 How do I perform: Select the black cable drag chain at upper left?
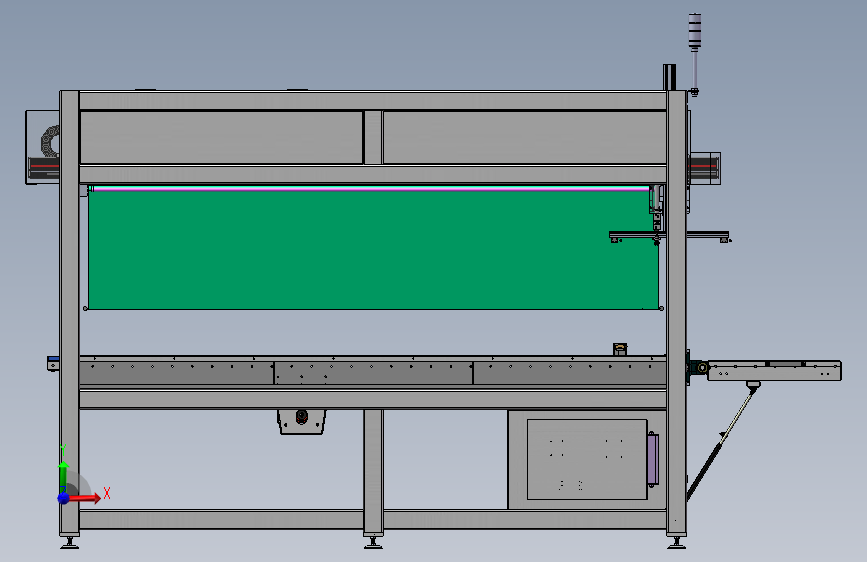[x=49, y=141]
